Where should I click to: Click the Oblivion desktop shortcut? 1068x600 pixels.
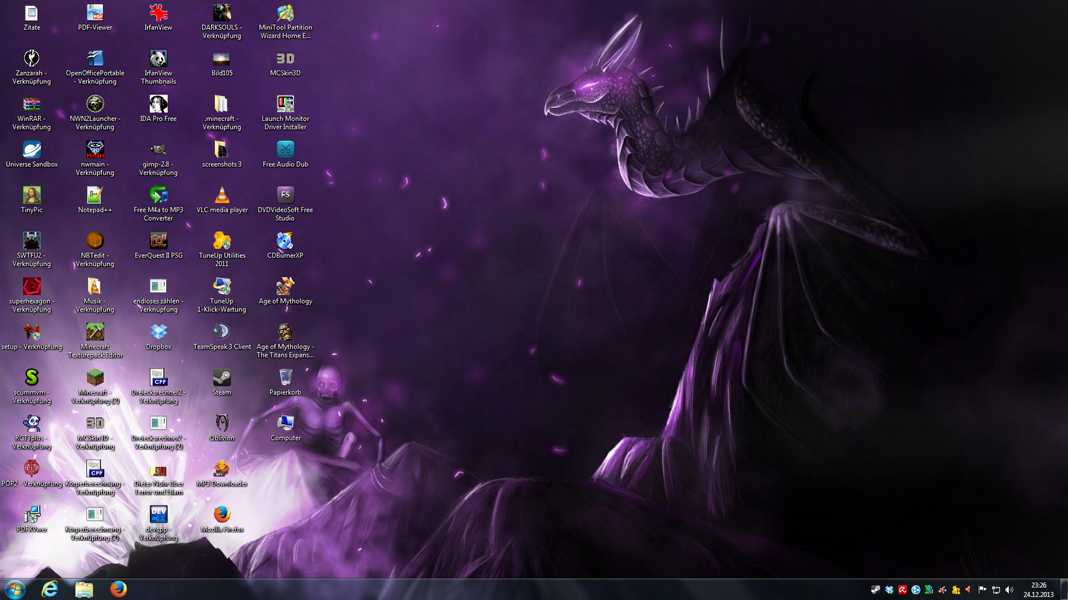(222, 423)
